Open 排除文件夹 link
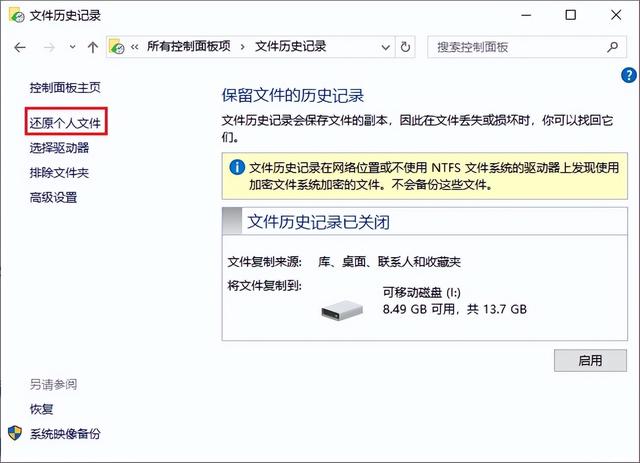Screen dimensions: 640x463 coord(59,173)
